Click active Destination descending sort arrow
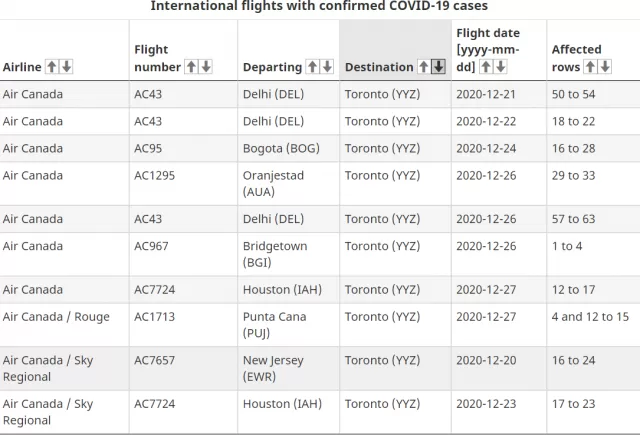 tap(439, 67)
